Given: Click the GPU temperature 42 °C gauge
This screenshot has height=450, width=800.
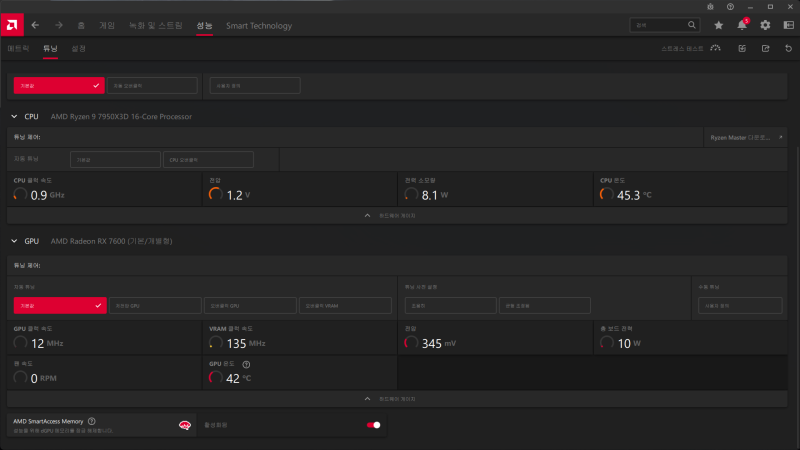Looking at the screenshot, I should pyautogui.click(x=216, y=378).
